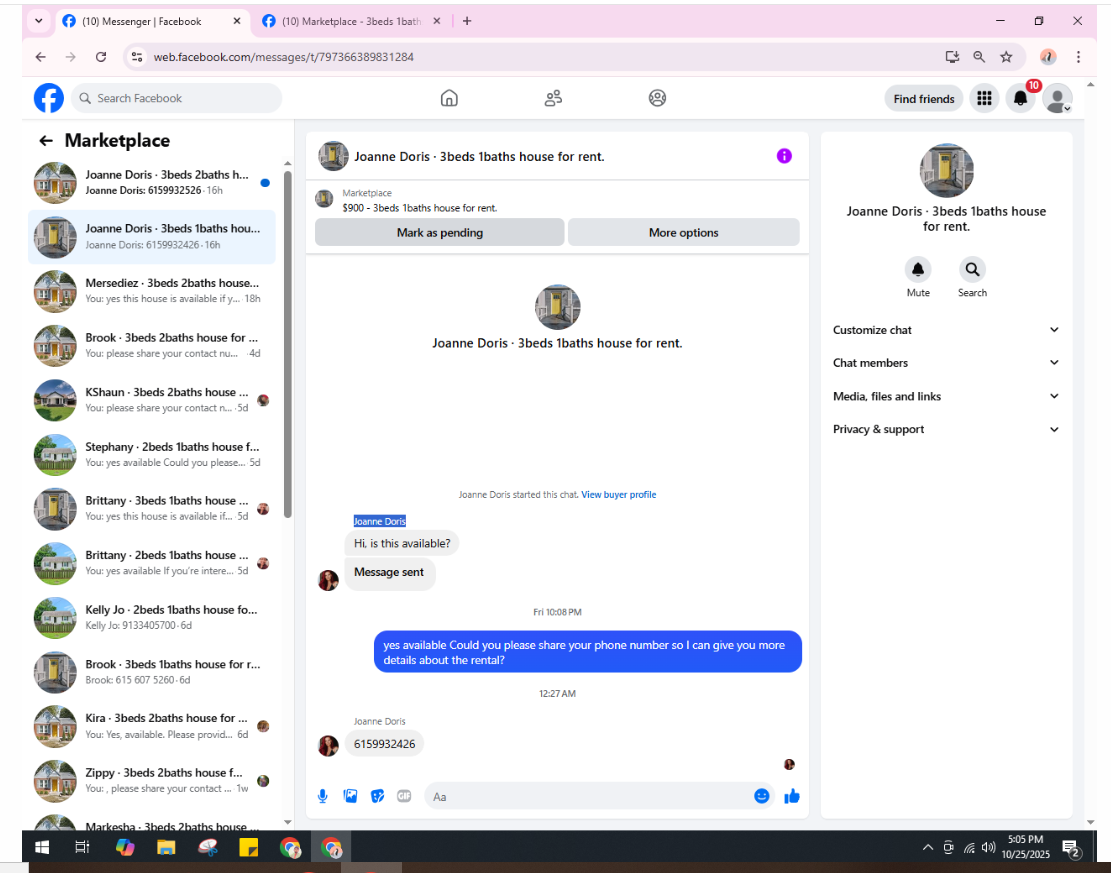Click the browser address bar URL
1111x873 pixels.
point(283,57)
